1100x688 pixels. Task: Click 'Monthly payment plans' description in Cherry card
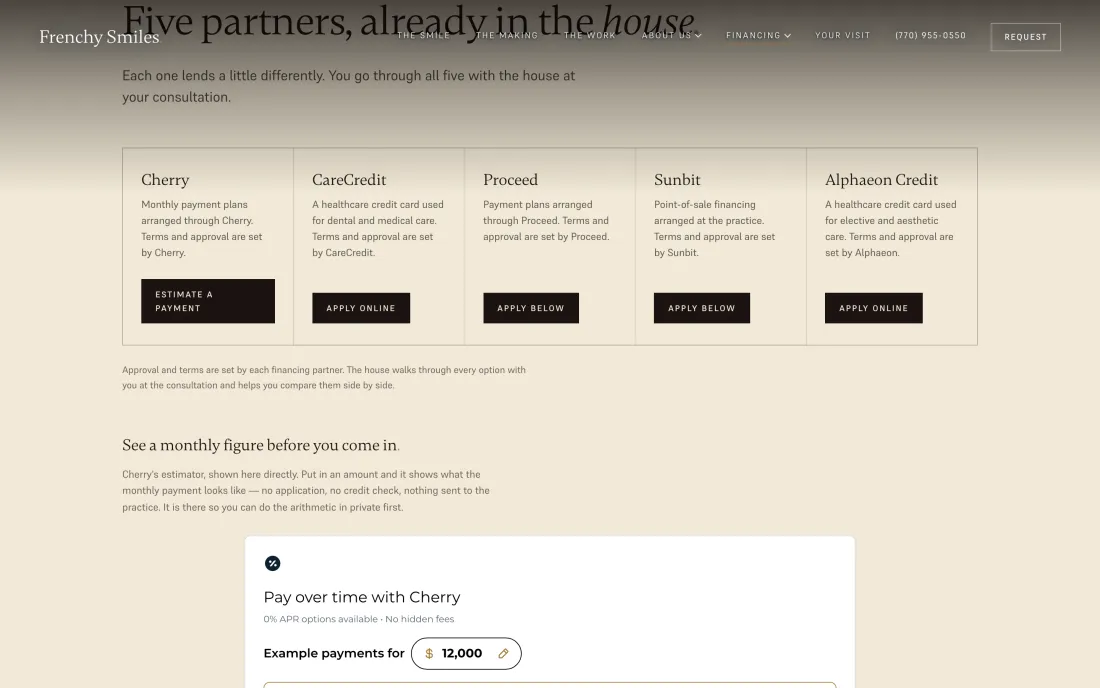[201, 229]
